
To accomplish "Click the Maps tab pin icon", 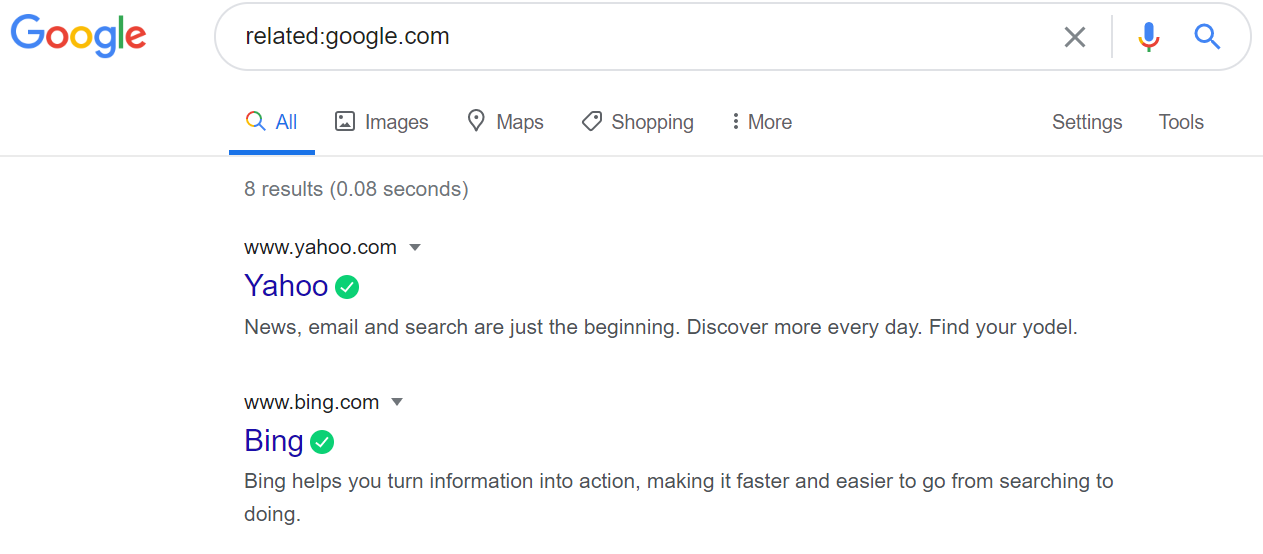I will tap(476, 121).
